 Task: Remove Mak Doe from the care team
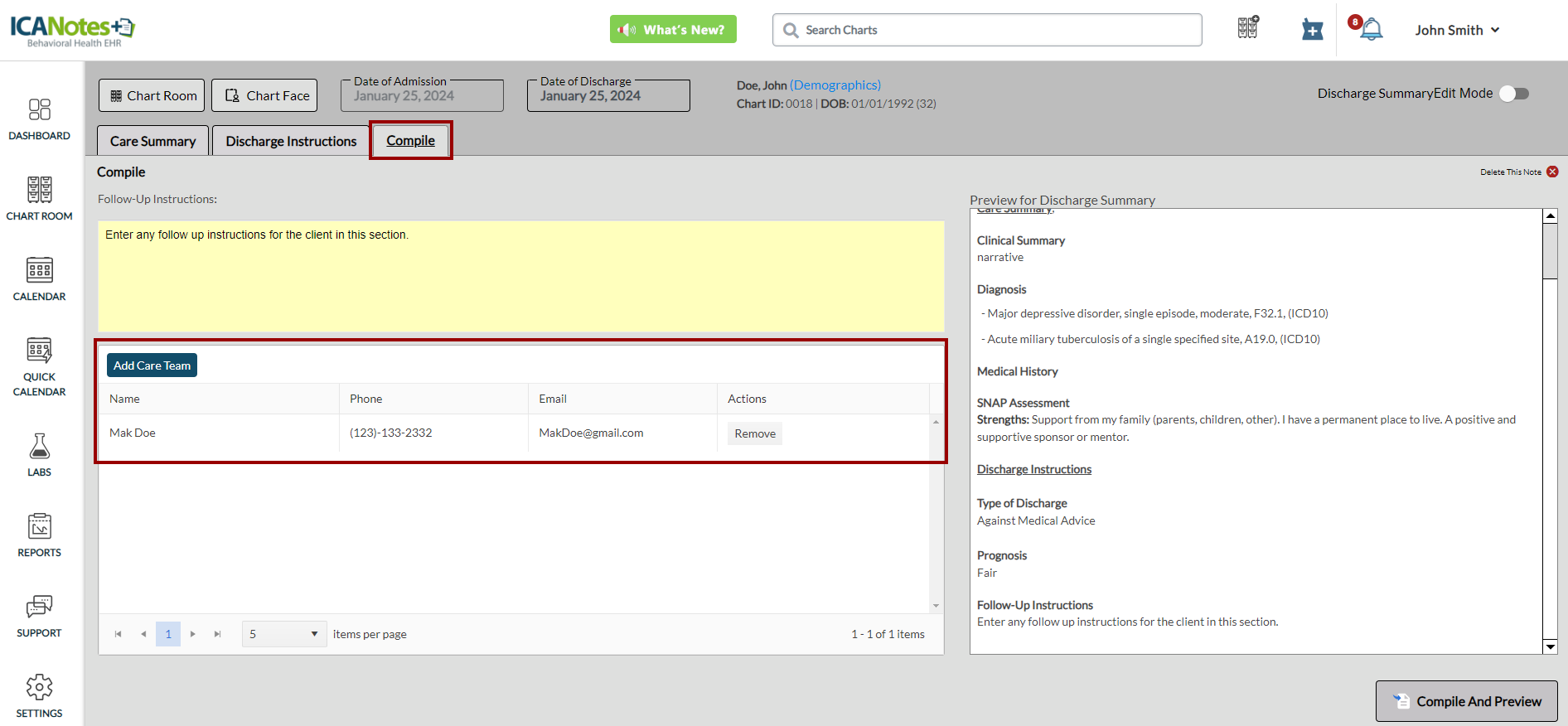[x=754, y=433]
